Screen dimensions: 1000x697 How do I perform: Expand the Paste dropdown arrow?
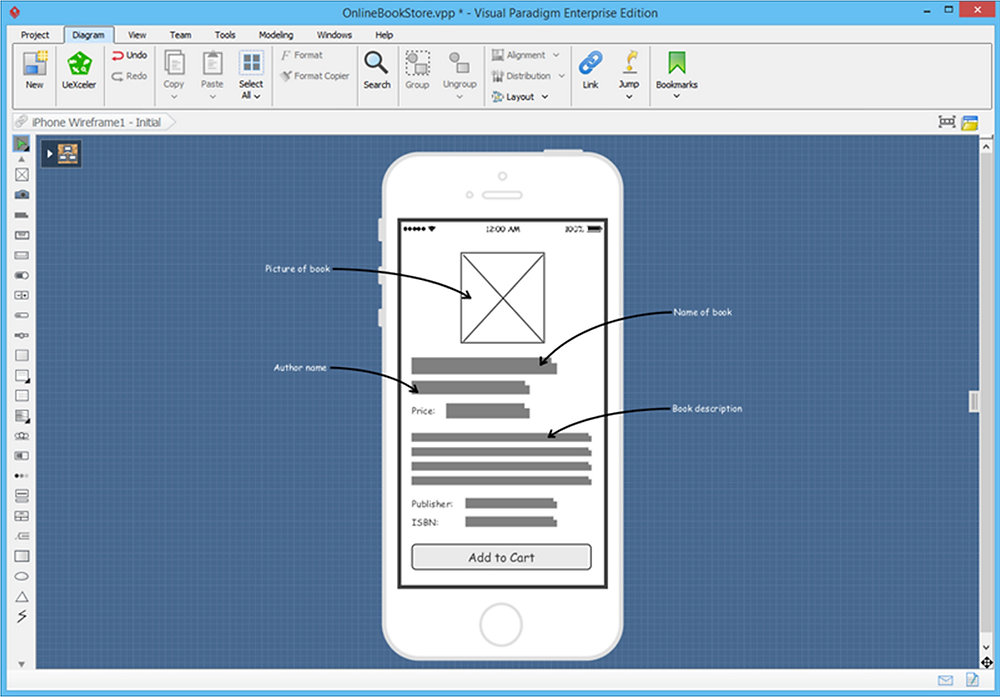pyautogui.click(x=212, y=97)
